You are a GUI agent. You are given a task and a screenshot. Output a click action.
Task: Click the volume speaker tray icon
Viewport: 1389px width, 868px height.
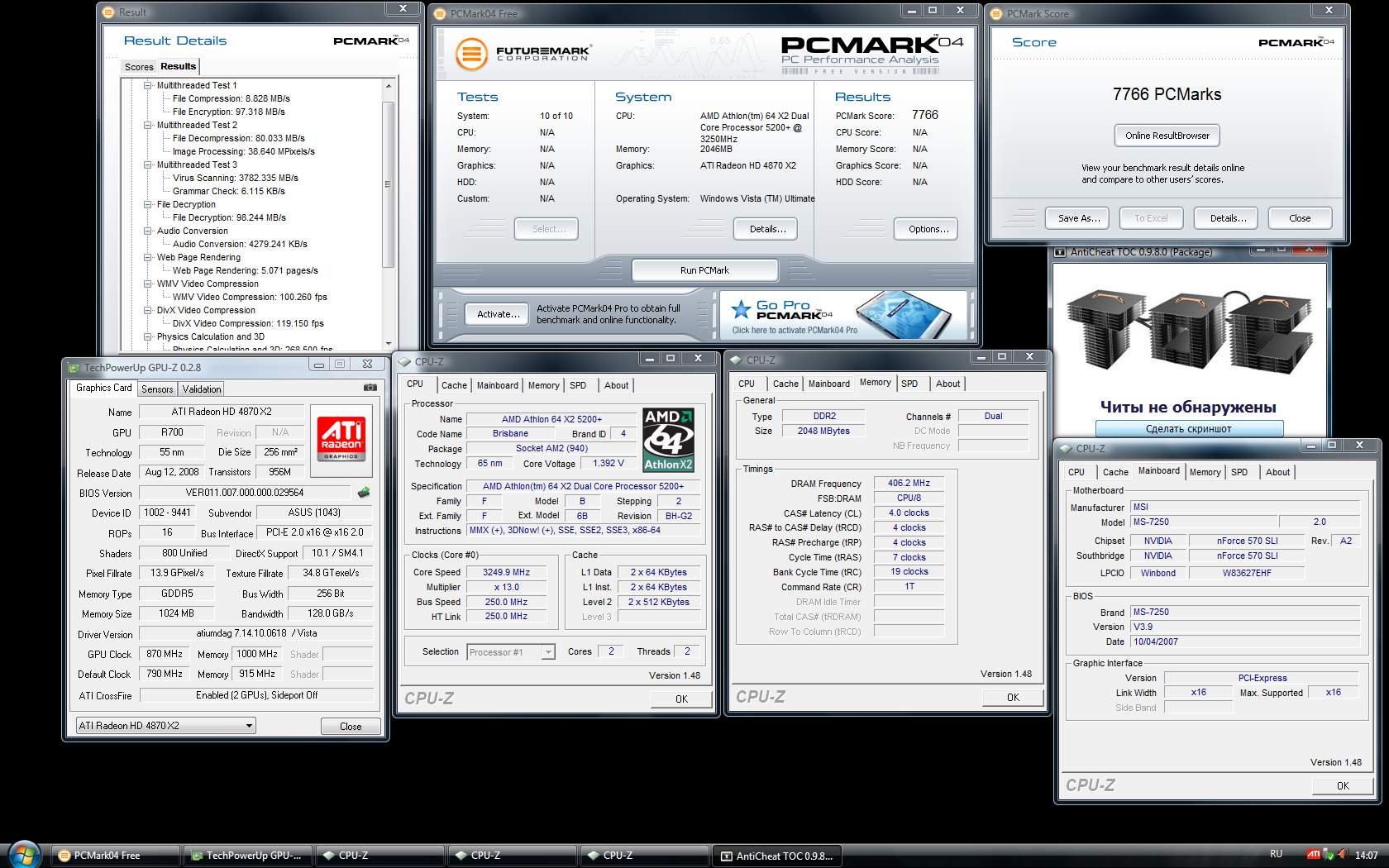[x=1342, y=855]
